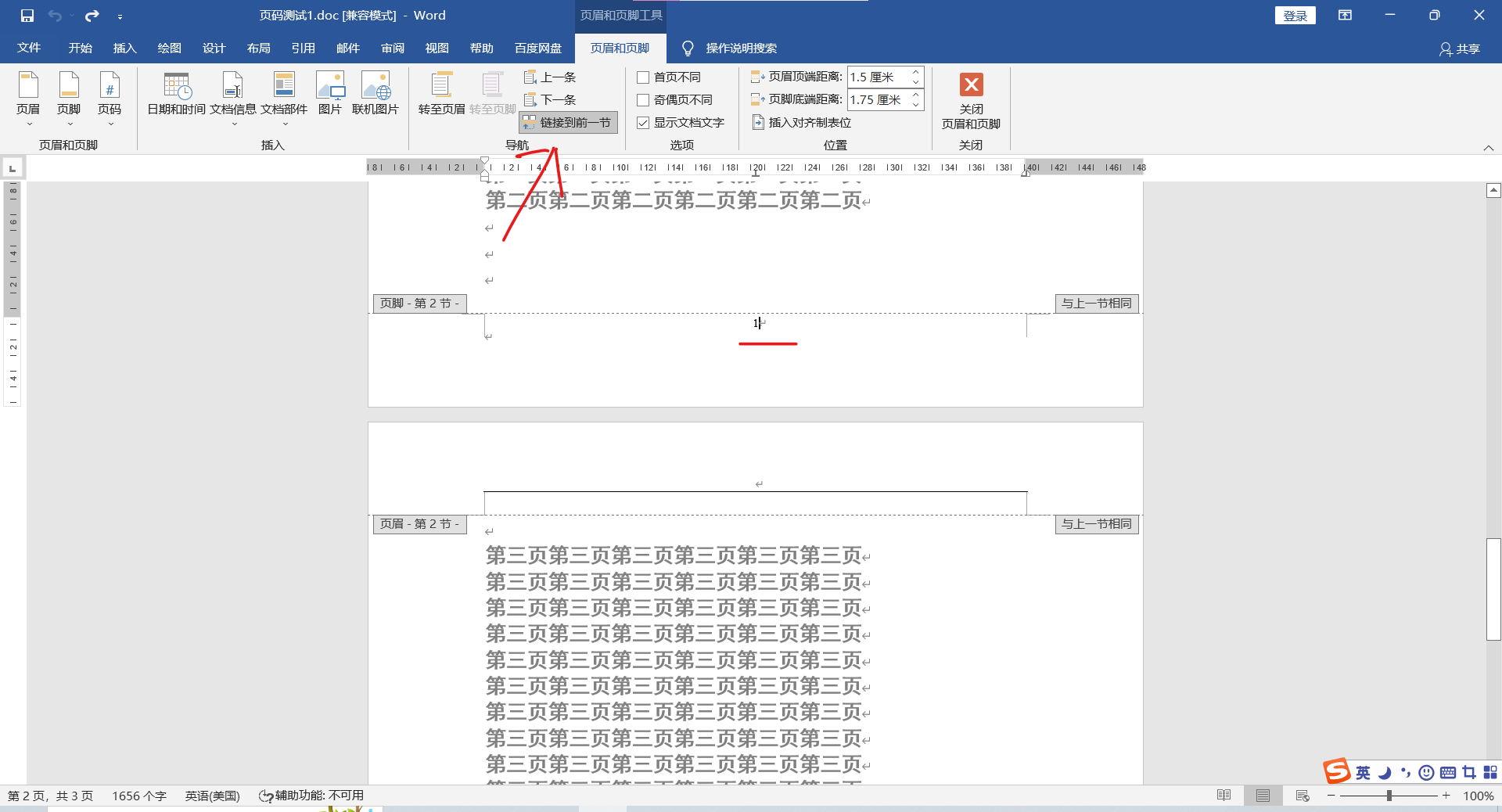Jump to Next section (下一条)
Screen dimensions: 1502x812
(x=550, y=100)
